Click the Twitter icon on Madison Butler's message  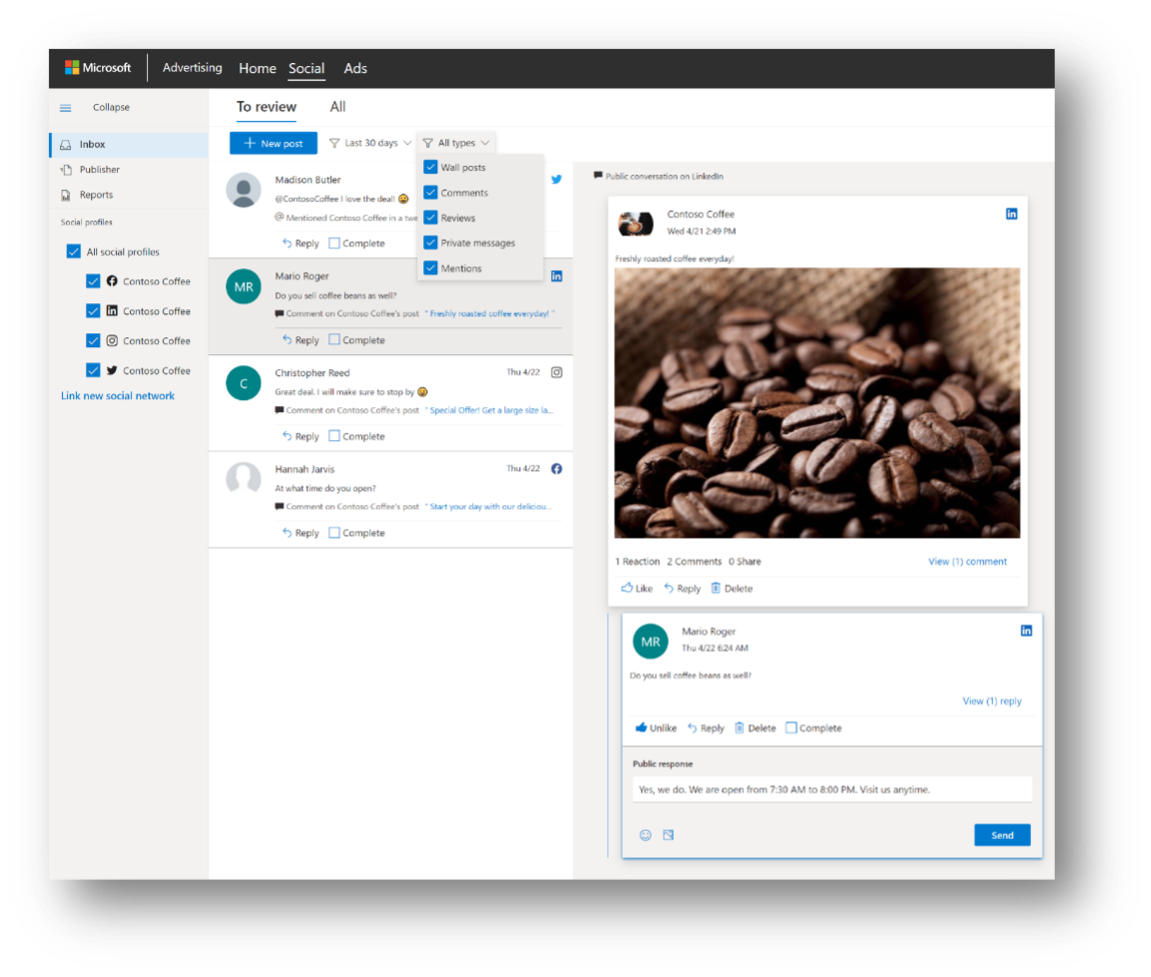pos(557,179)
